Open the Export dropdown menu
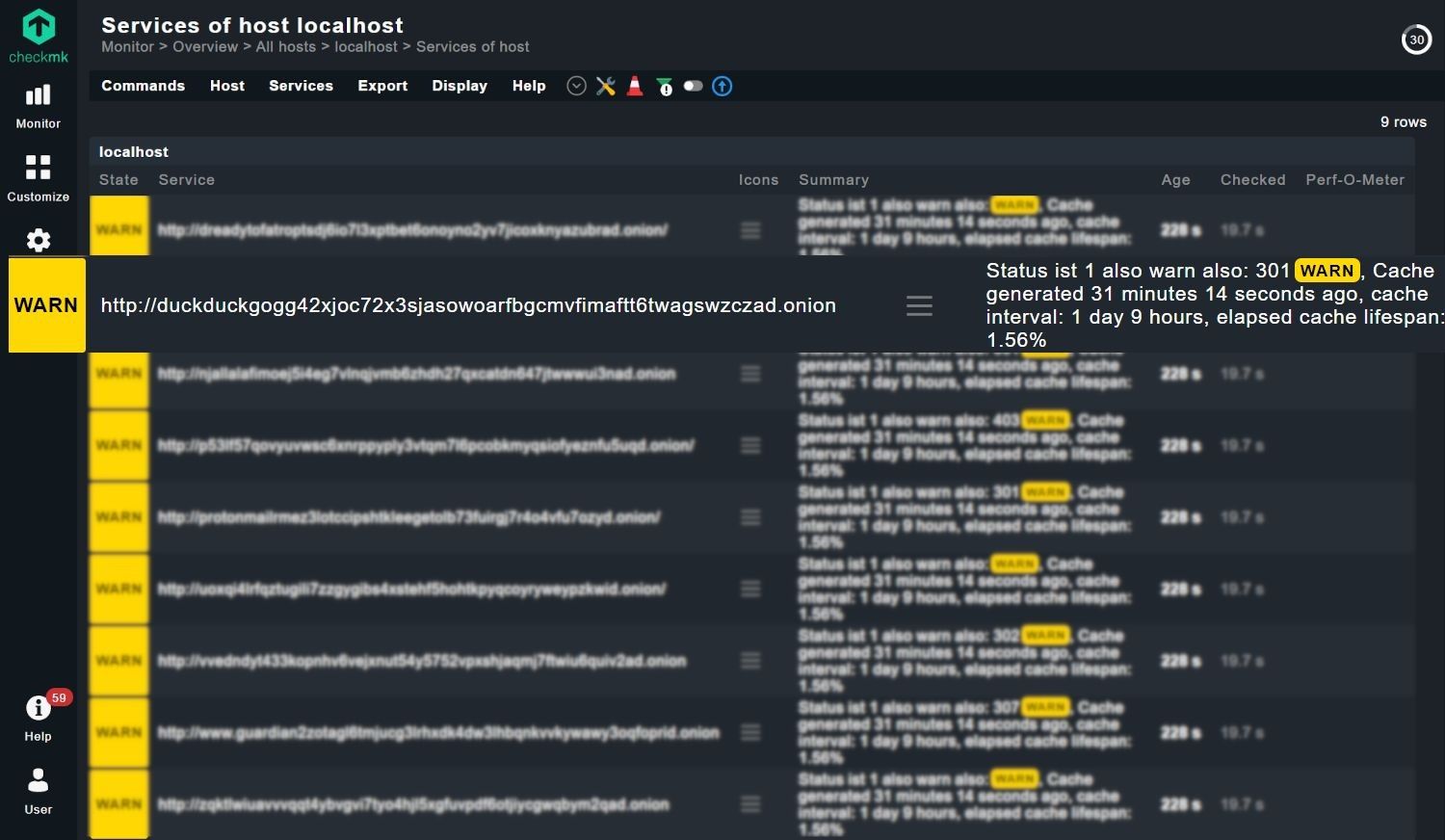Screen dimensions: 1445x840 tap(382, 86)
